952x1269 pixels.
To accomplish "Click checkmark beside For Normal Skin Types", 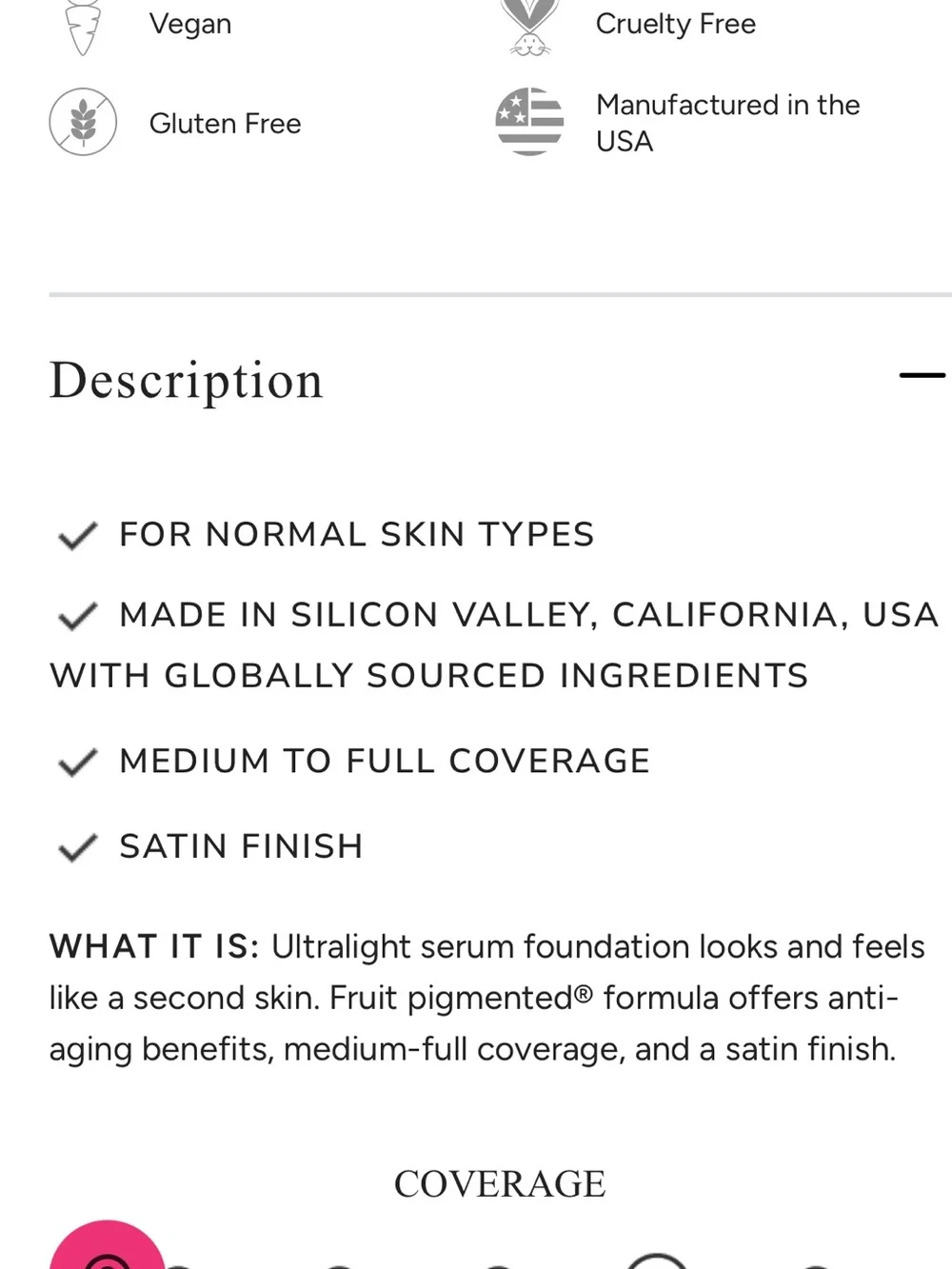I will pos(78,535).
